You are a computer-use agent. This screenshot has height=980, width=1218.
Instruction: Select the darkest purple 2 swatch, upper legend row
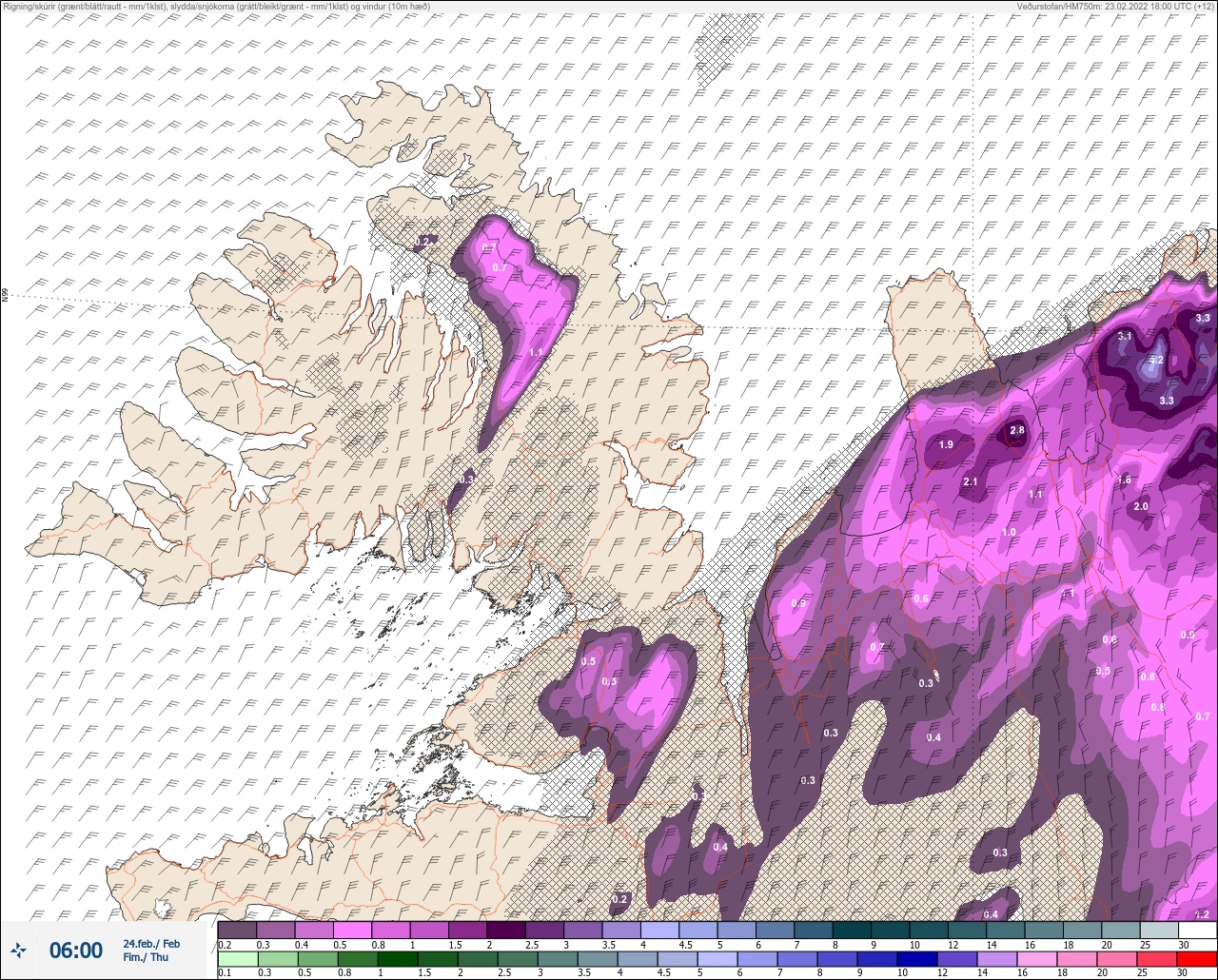pyautogui.click(x=506, y=930)
